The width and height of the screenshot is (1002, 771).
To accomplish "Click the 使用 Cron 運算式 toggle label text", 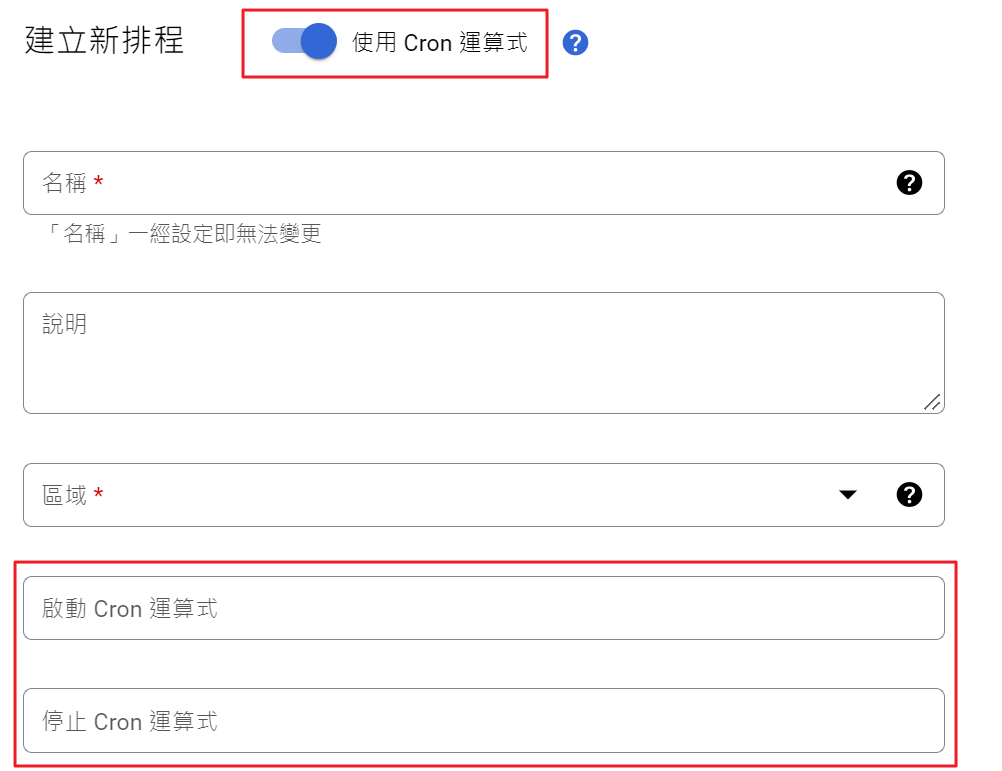I will click(440, 43).
